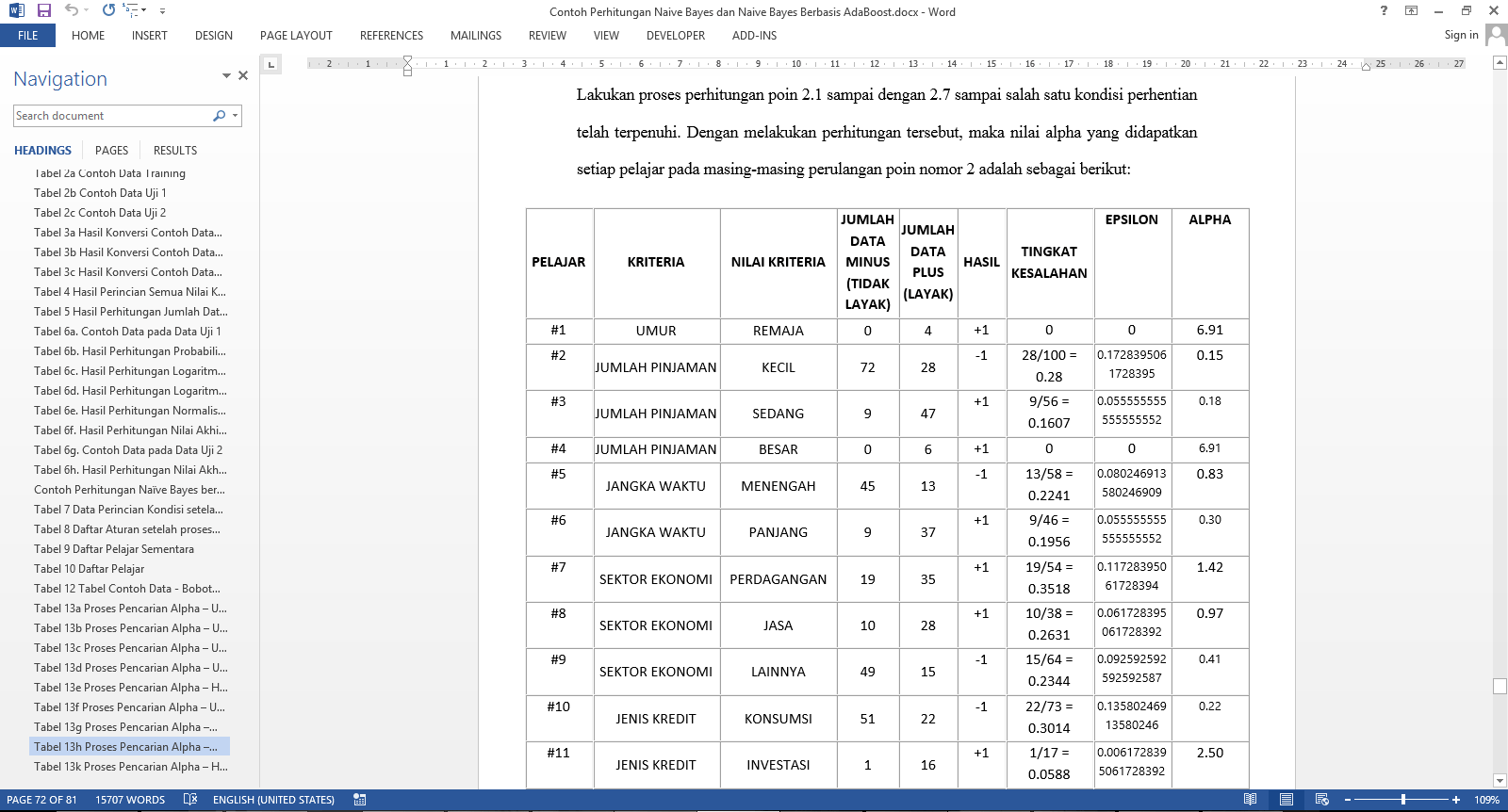The image size is (1508, 812).
Task: Click the zoom slider handle
Action: click(x=1403, y=800)
